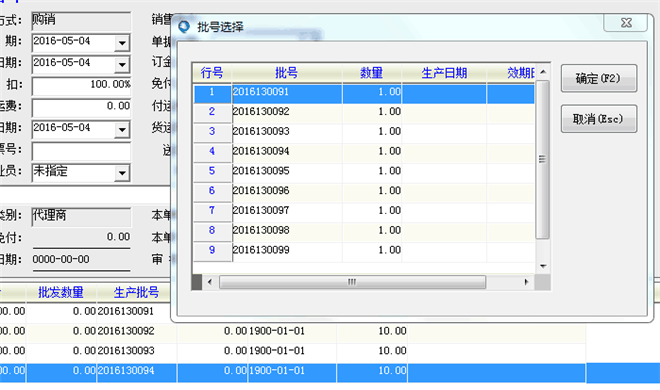Viewport: 660px width, 390px height.
Task: Select batch row 2016130097 in dialog
Action: (x=364, y=212)
